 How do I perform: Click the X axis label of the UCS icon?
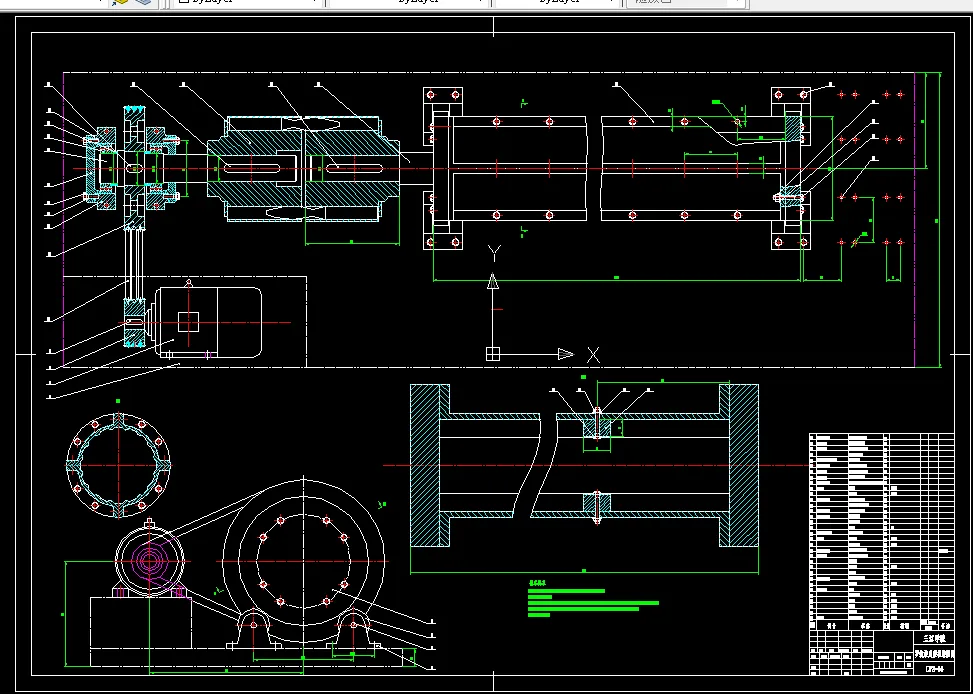593,355
